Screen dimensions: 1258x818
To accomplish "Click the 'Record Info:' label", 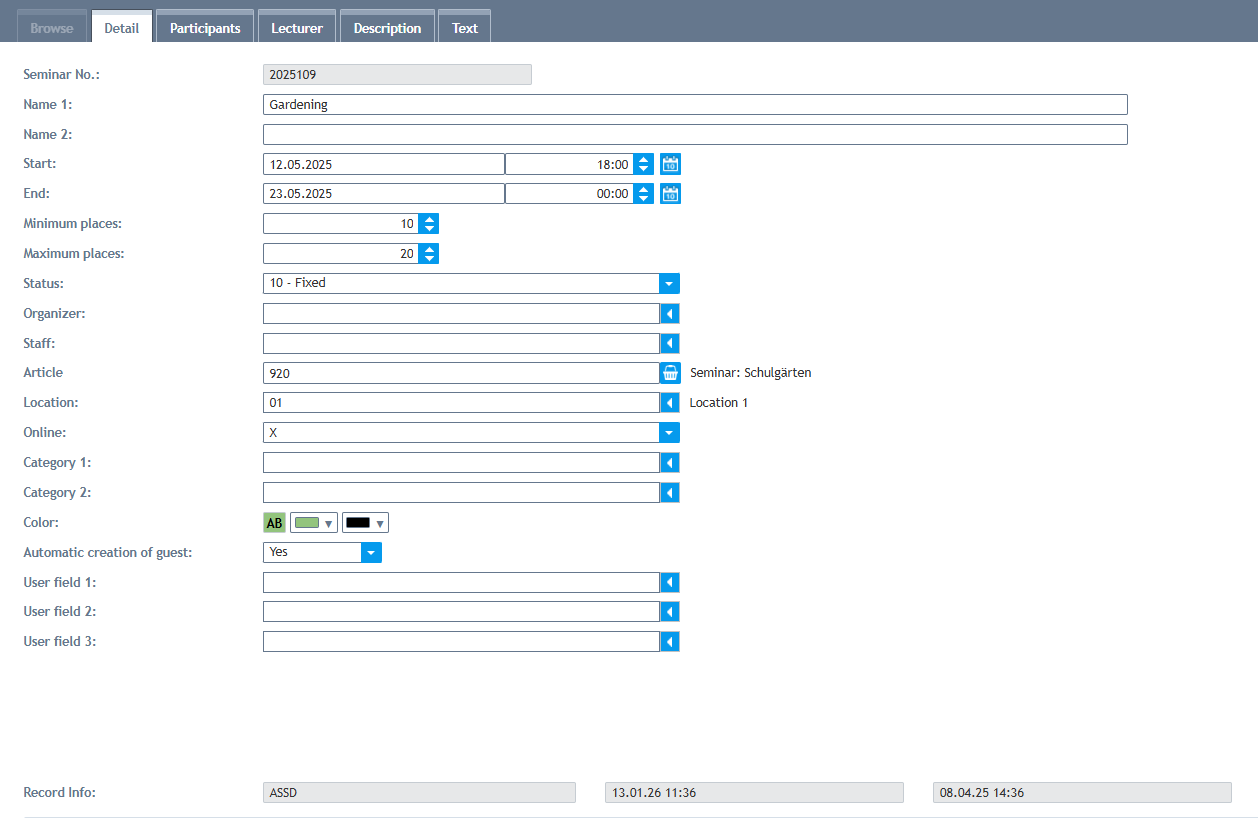I will coord(59,793).
